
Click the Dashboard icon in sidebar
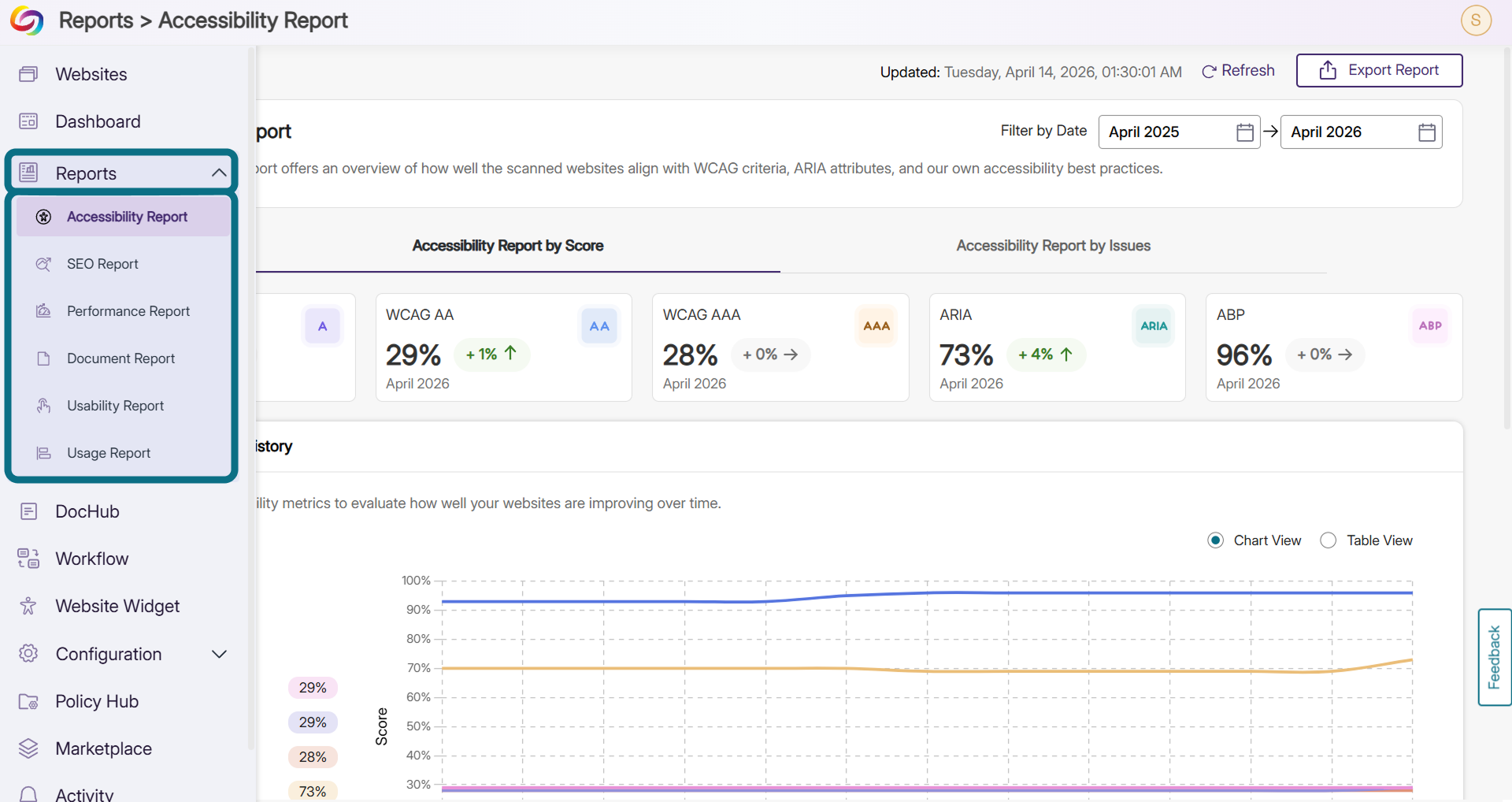pyautogui.click(x=28, y=121)
